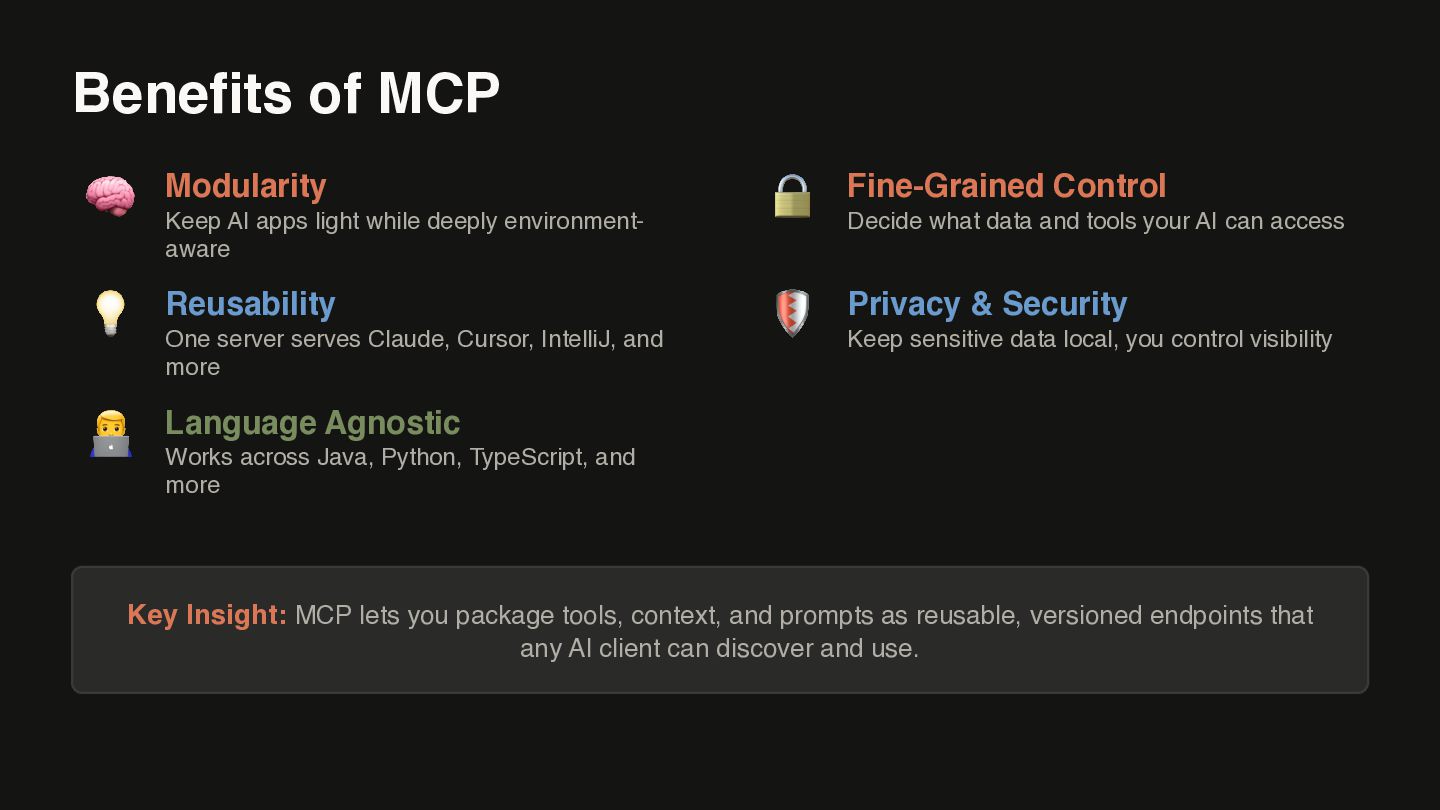Click the padlock icon beside Fine-Grained Control
The image size is (1440, 810).
tap(792, 196)
